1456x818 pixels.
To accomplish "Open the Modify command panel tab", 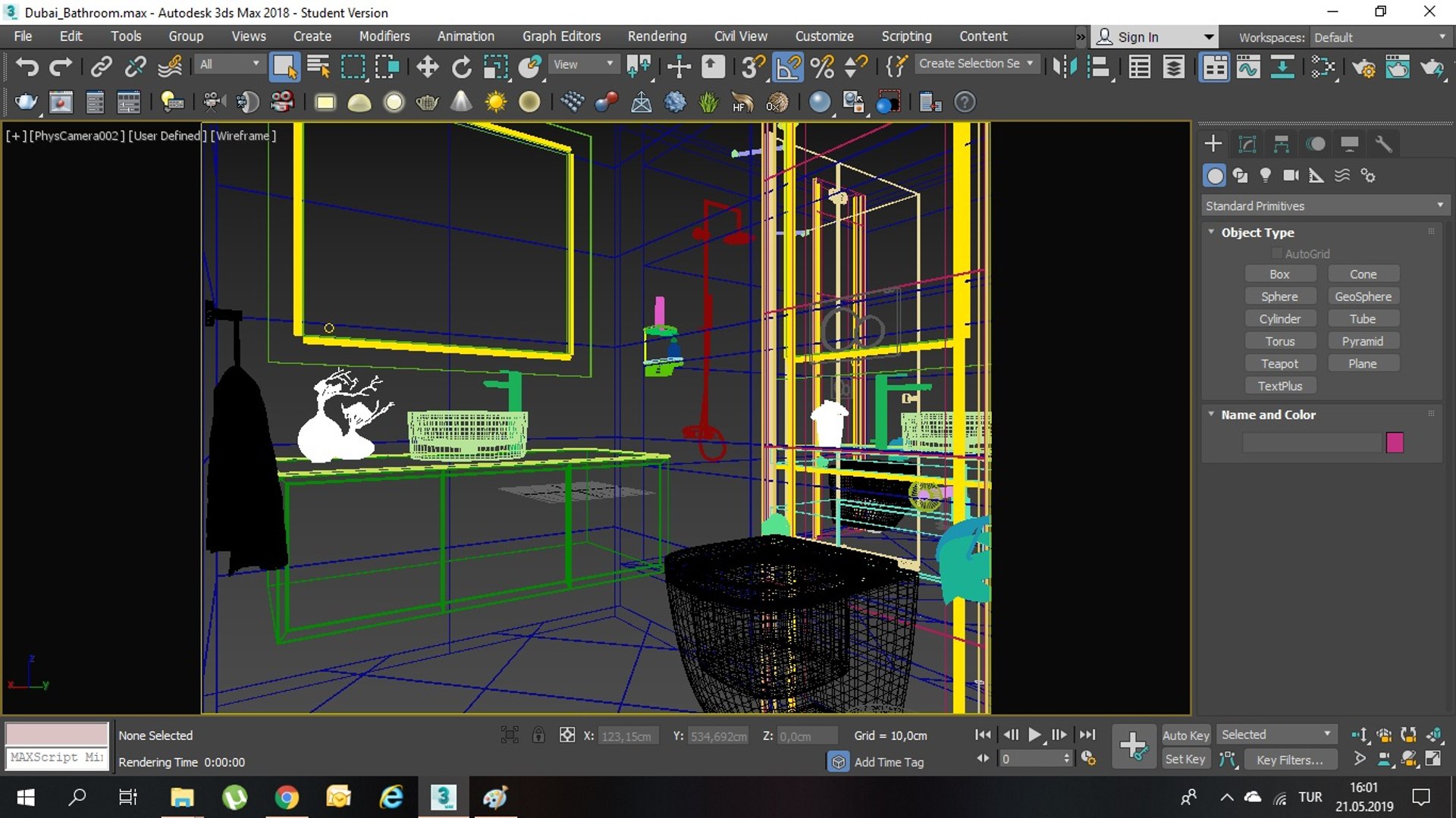I will coord(1247,143).
